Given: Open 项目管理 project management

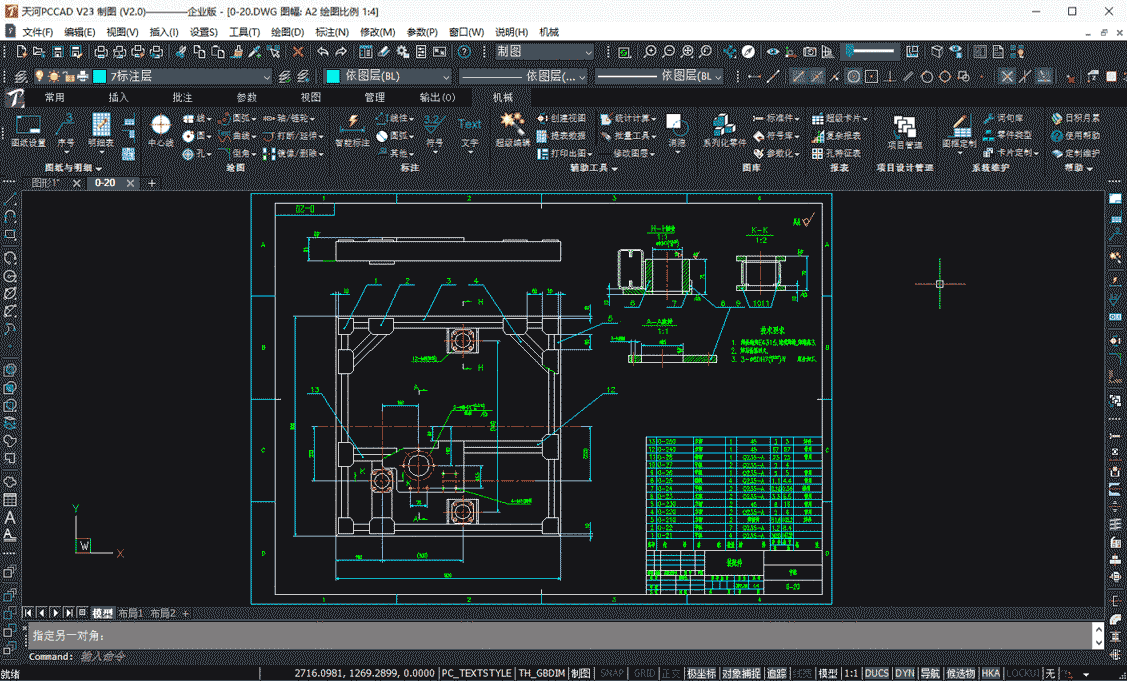Looking at the screenshot, I should point(904,133).
